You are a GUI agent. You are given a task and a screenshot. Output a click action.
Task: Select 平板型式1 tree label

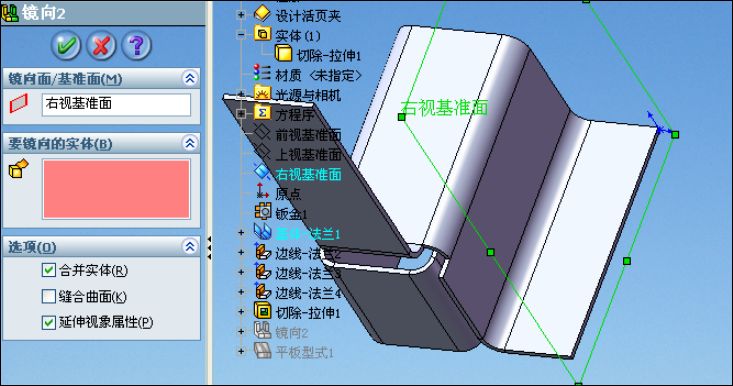pyautogui.click(x=304, y=352)
